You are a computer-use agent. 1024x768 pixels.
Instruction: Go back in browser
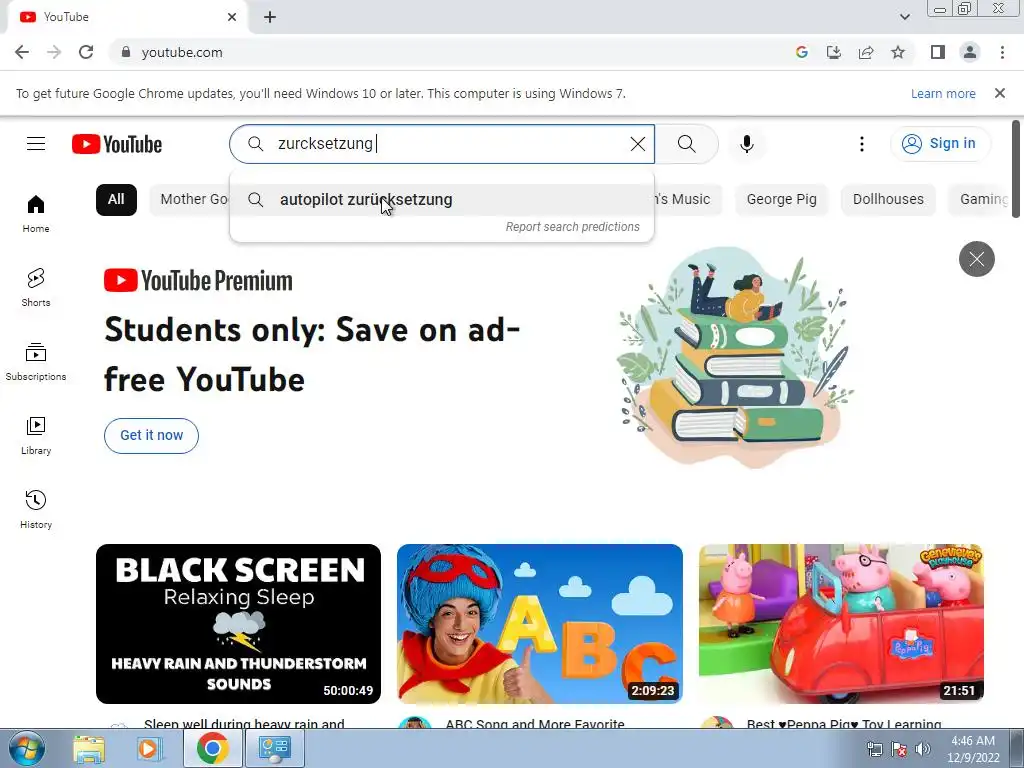click(x=22, y=52)
